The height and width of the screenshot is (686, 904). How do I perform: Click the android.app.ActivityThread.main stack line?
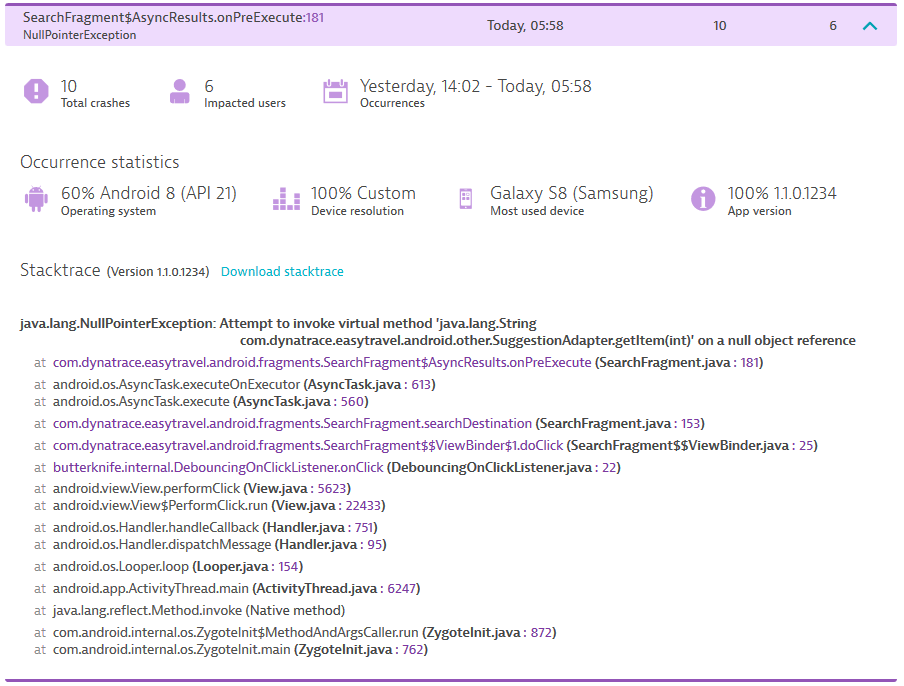(x=227, y=589)
